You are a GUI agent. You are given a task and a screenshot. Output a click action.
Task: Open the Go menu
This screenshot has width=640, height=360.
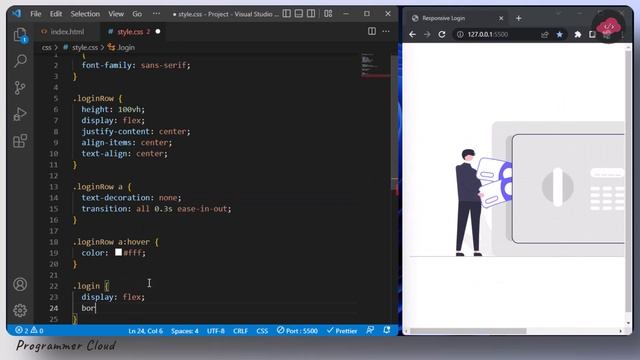(x=137, y=14)
